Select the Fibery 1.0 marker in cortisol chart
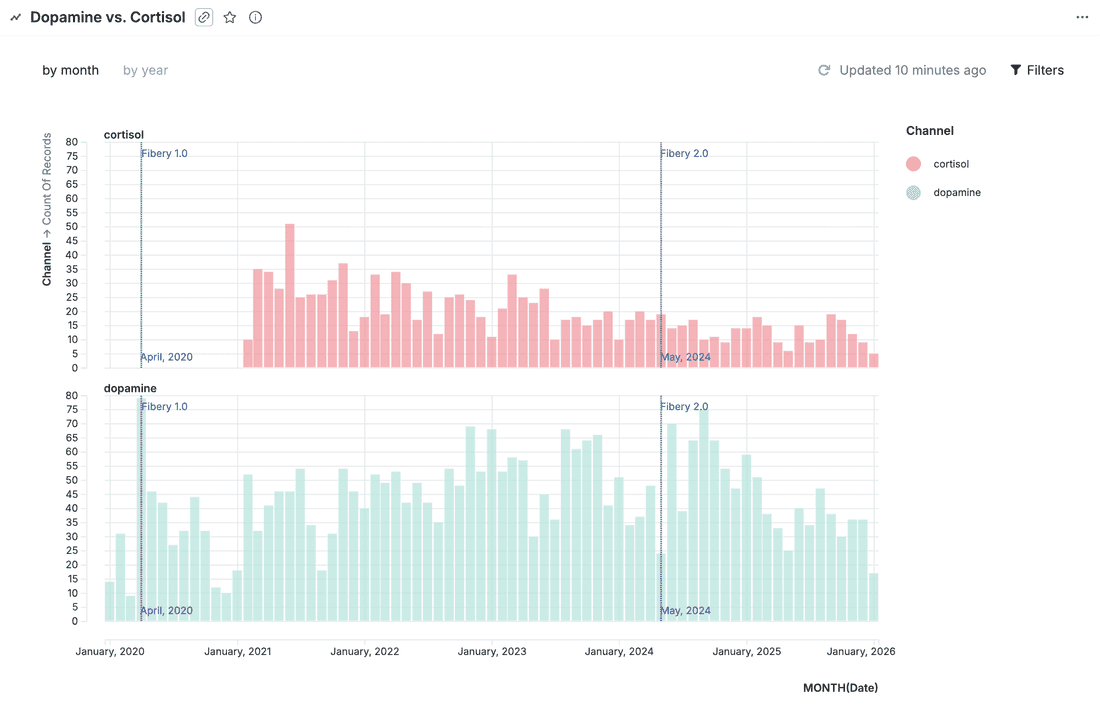This screenshot has height=721, width=1100. pos(164,154)
